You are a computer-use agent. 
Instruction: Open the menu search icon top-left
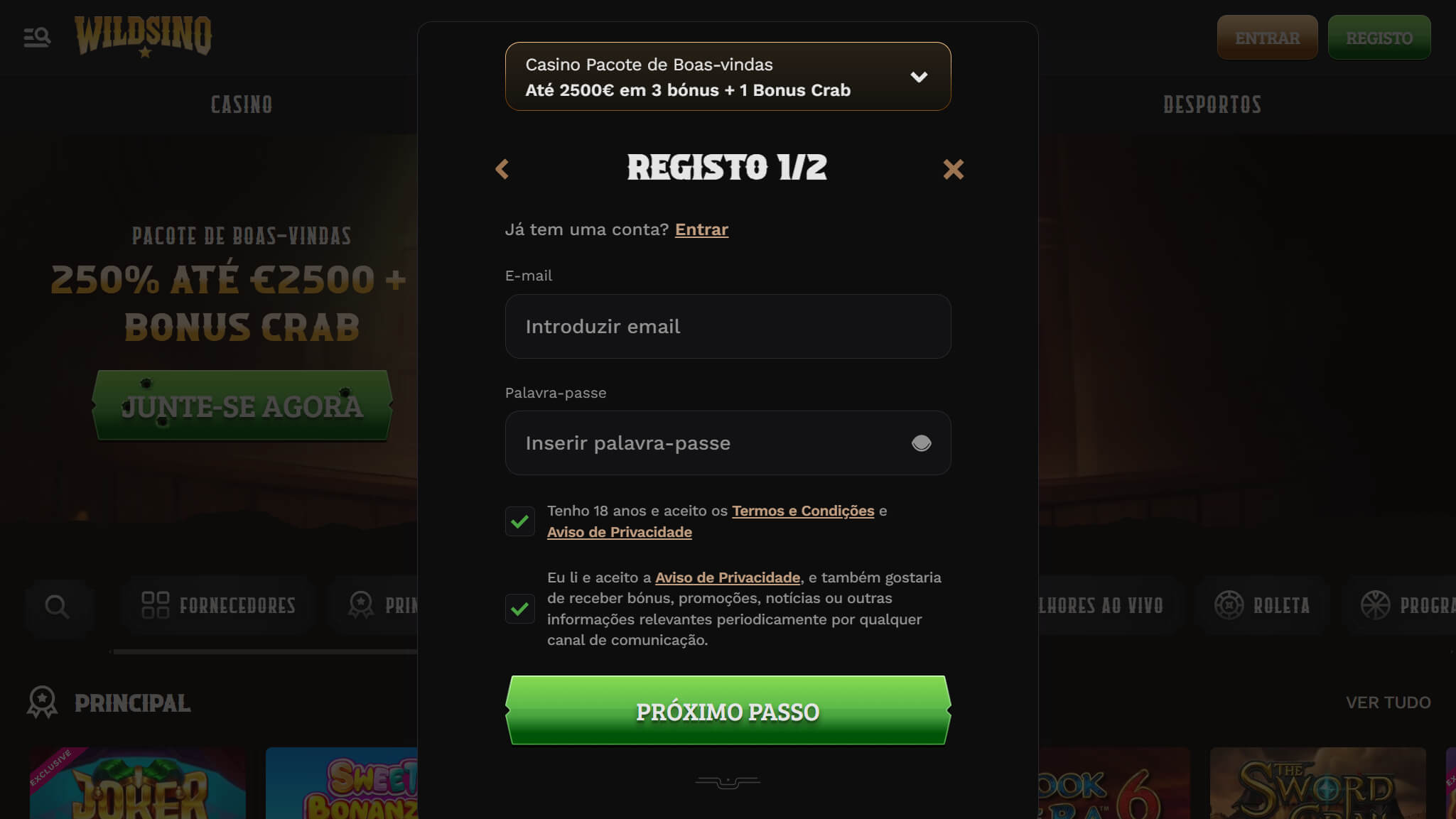point(37,37)
